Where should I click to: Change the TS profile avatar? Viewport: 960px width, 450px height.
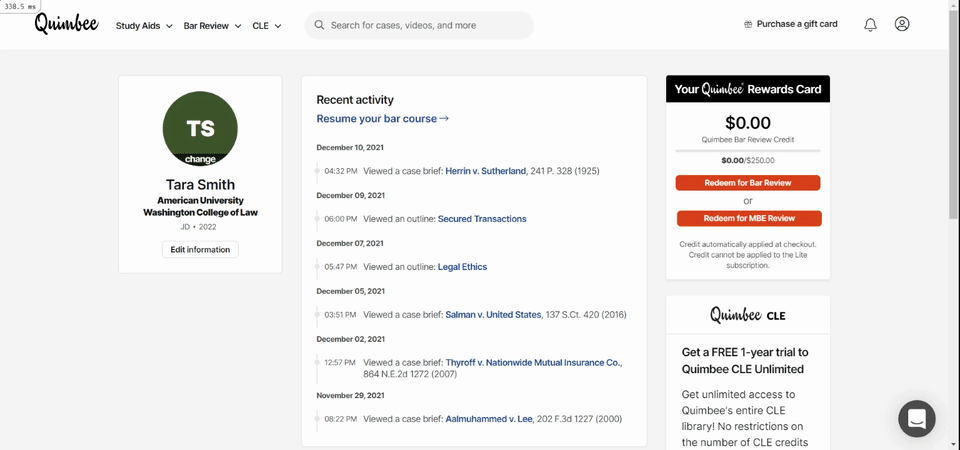click(x=200, y=129)
